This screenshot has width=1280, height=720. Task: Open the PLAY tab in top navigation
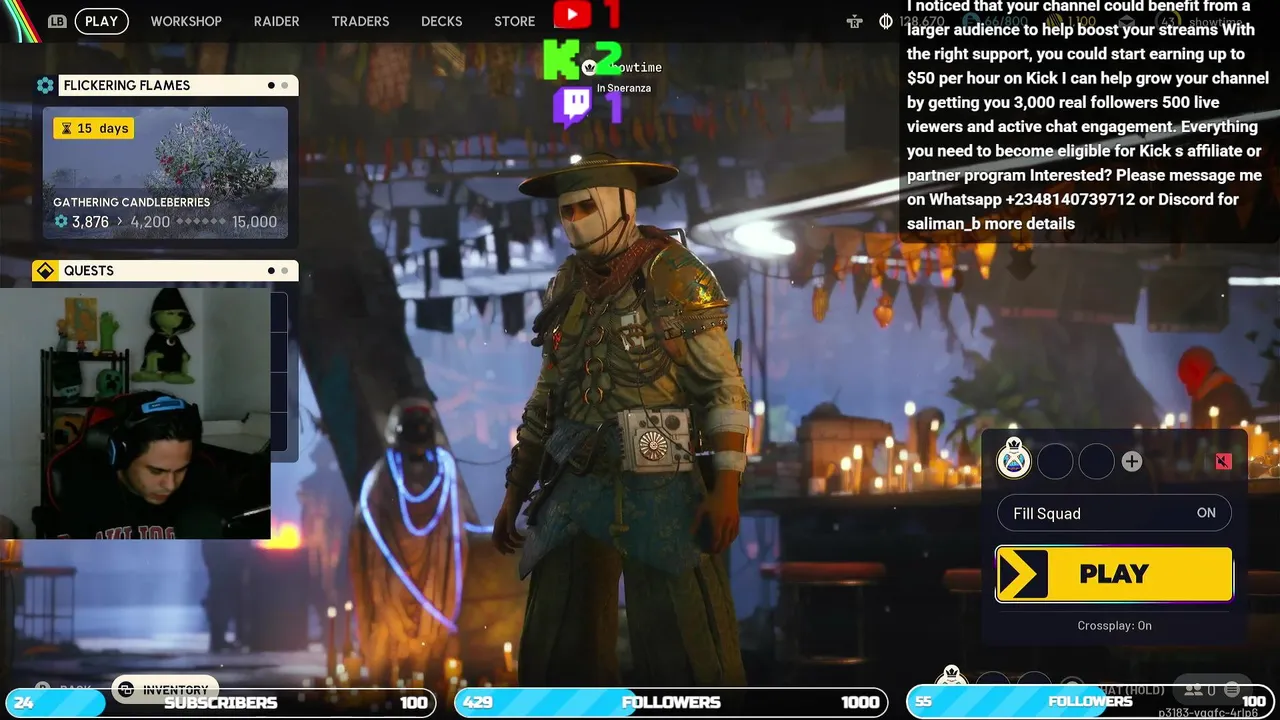[x=101, y=21]
